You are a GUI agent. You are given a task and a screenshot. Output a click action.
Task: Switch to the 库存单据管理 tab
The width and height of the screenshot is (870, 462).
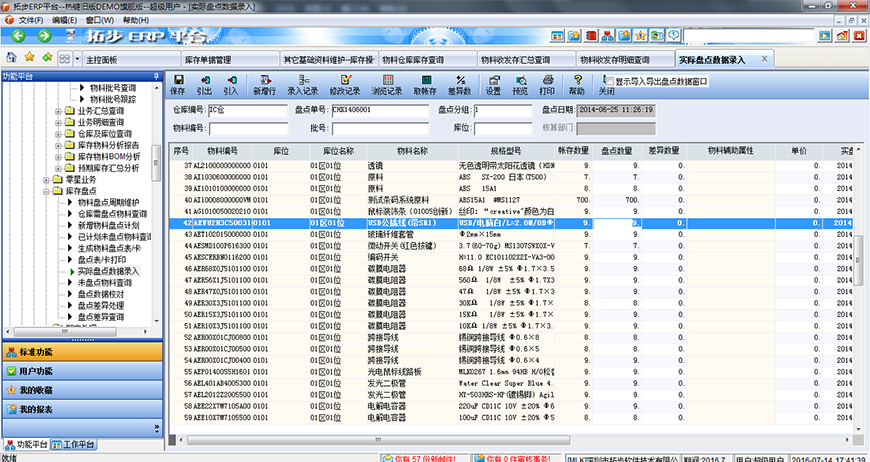pyautogui.click(x=208, y=60)
